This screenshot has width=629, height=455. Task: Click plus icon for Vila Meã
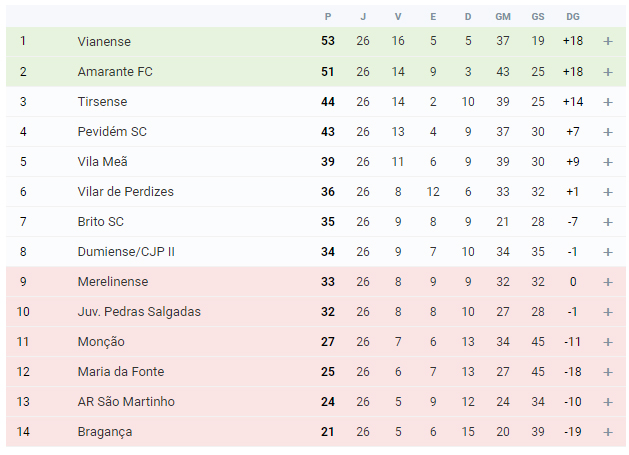tap(608, 162)
